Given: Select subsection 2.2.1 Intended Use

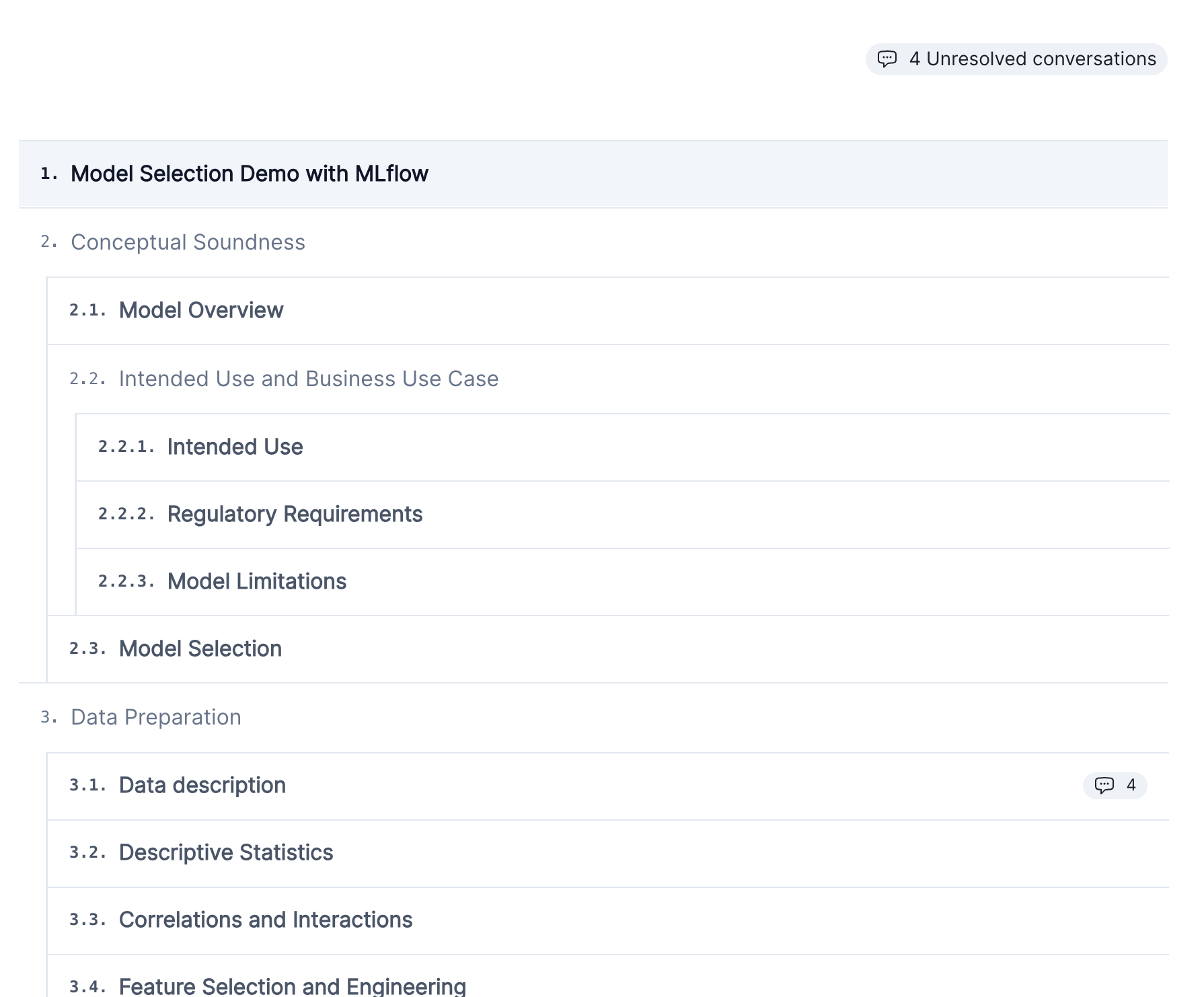Looking at the screenshot, I should click(x=235, y=447).
